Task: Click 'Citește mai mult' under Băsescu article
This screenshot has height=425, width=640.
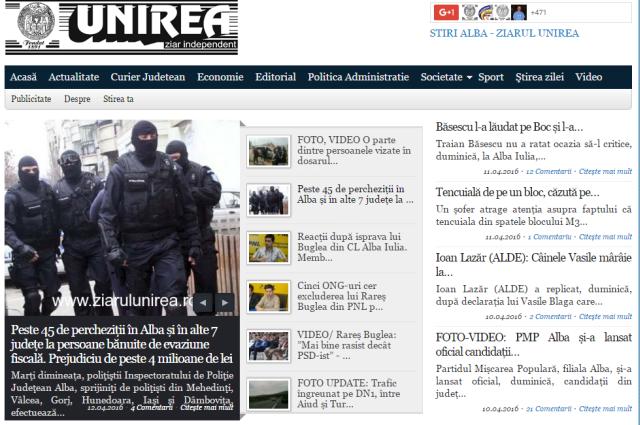Action: point(605,171)
